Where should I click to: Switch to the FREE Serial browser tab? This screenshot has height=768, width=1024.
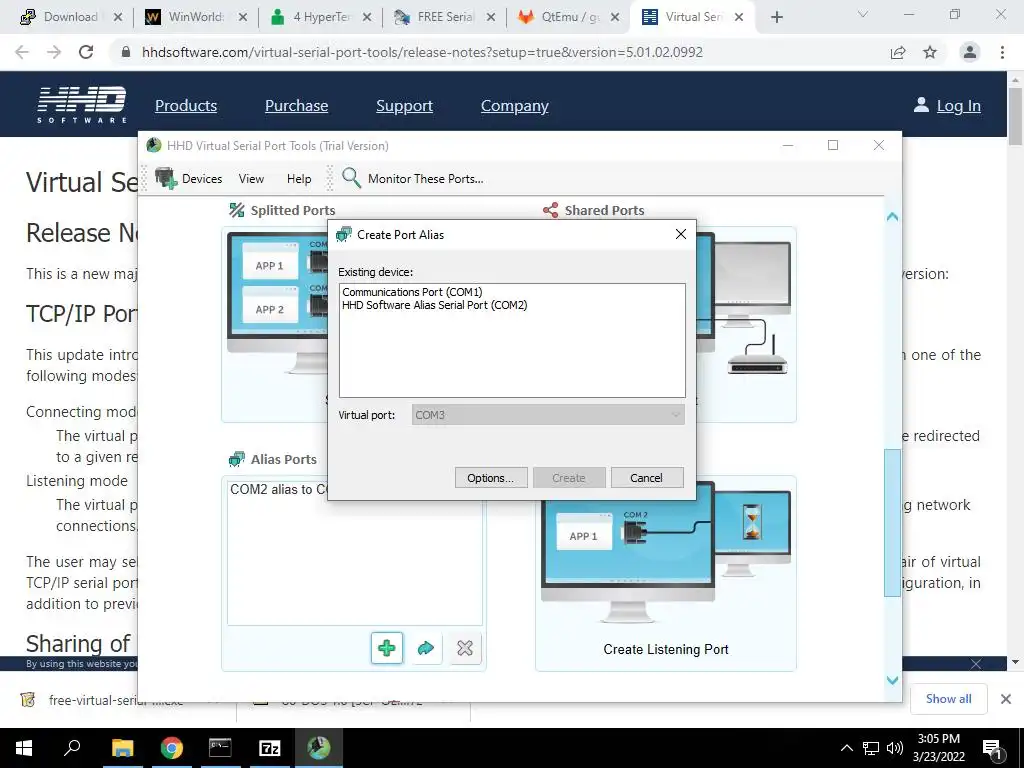click(445, 17)
